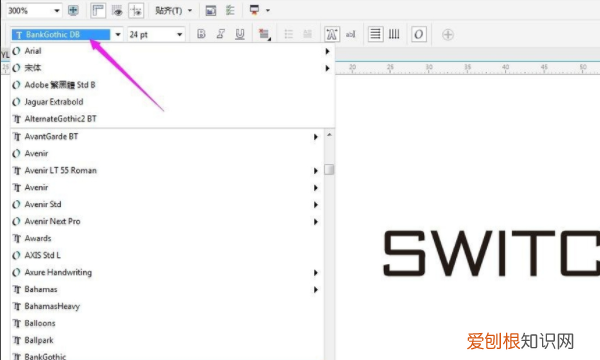Expand the application launcher arrow
This screenshot has height=360, width=600.
coord(268,10)
